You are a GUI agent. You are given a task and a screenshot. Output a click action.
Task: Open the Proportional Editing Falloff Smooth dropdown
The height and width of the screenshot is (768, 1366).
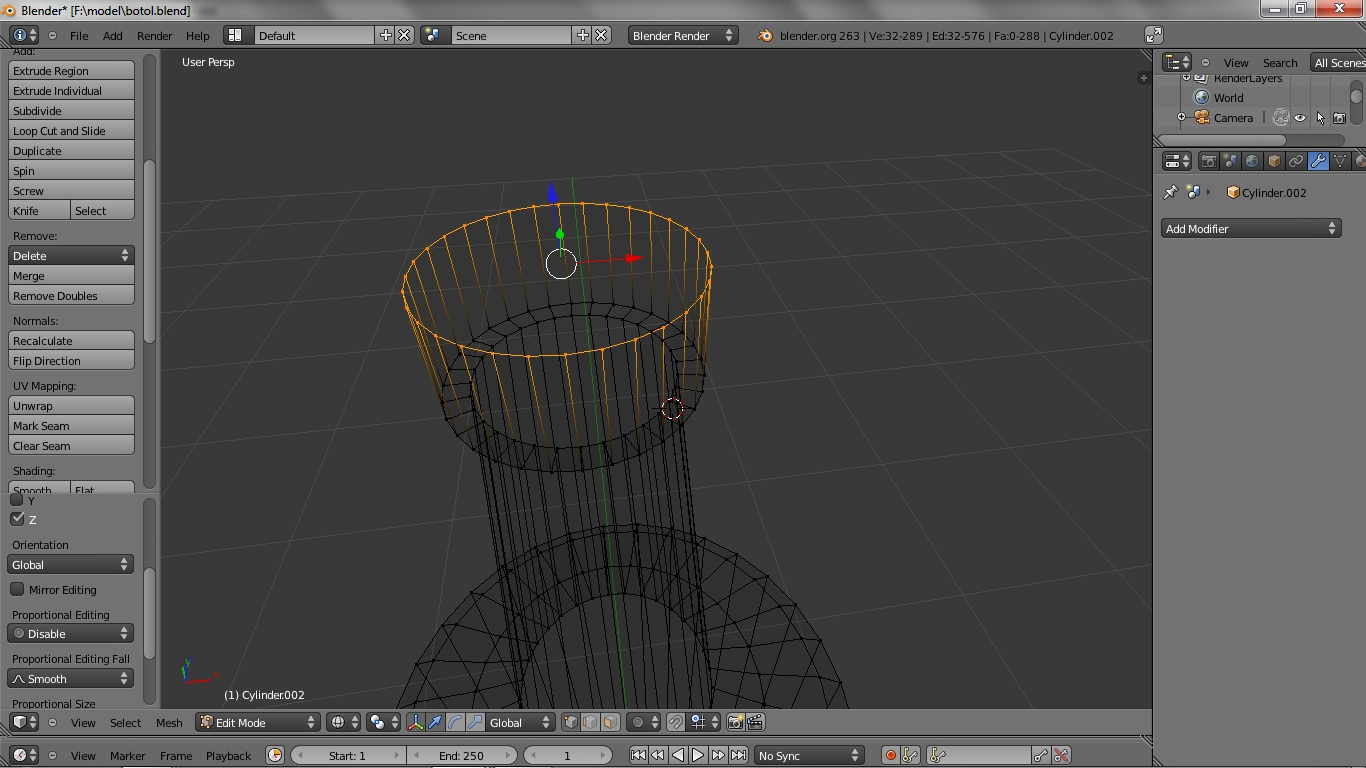click(x=71, y=678)
